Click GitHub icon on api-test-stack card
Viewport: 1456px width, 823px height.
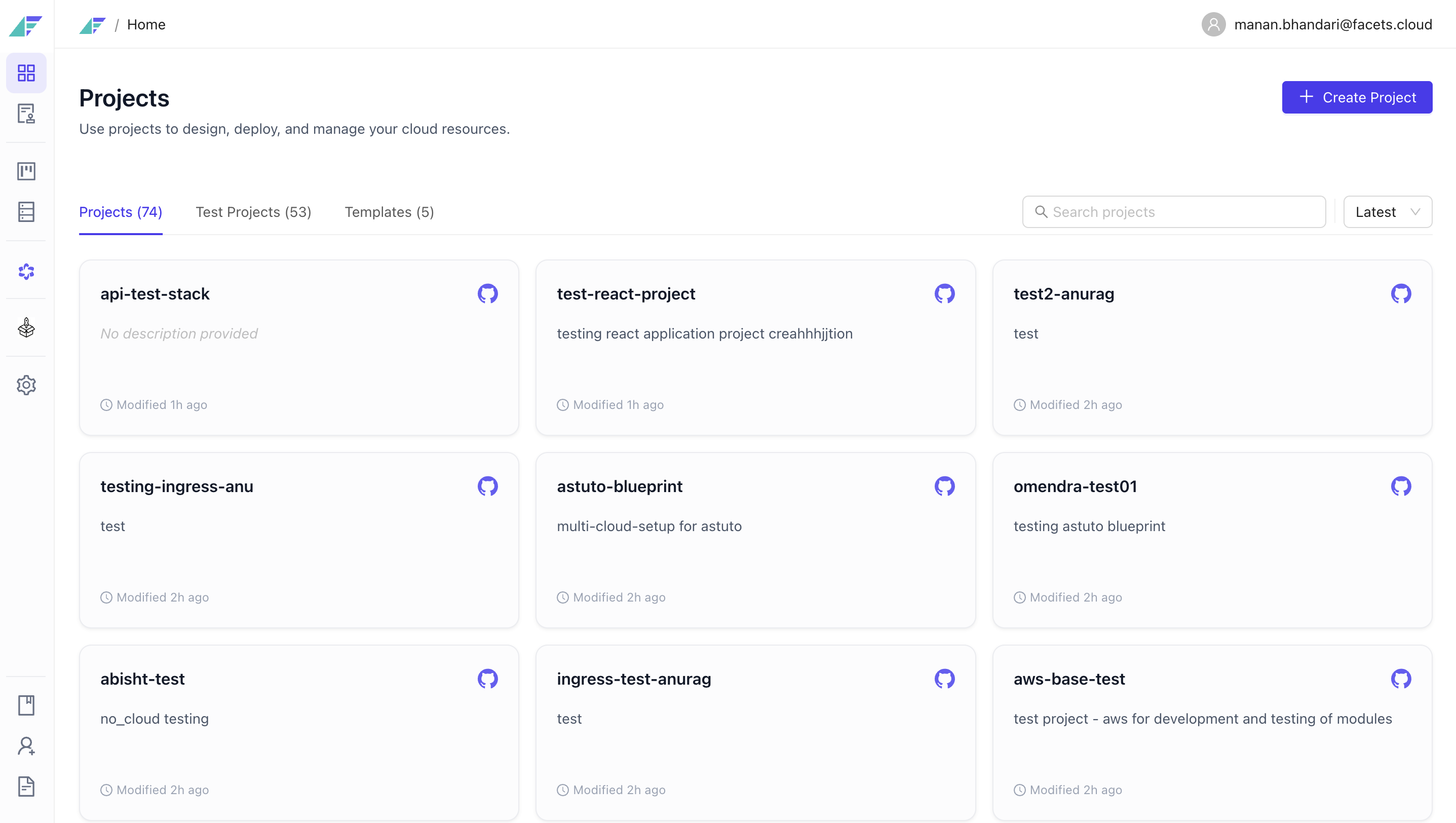coord(487,294)
